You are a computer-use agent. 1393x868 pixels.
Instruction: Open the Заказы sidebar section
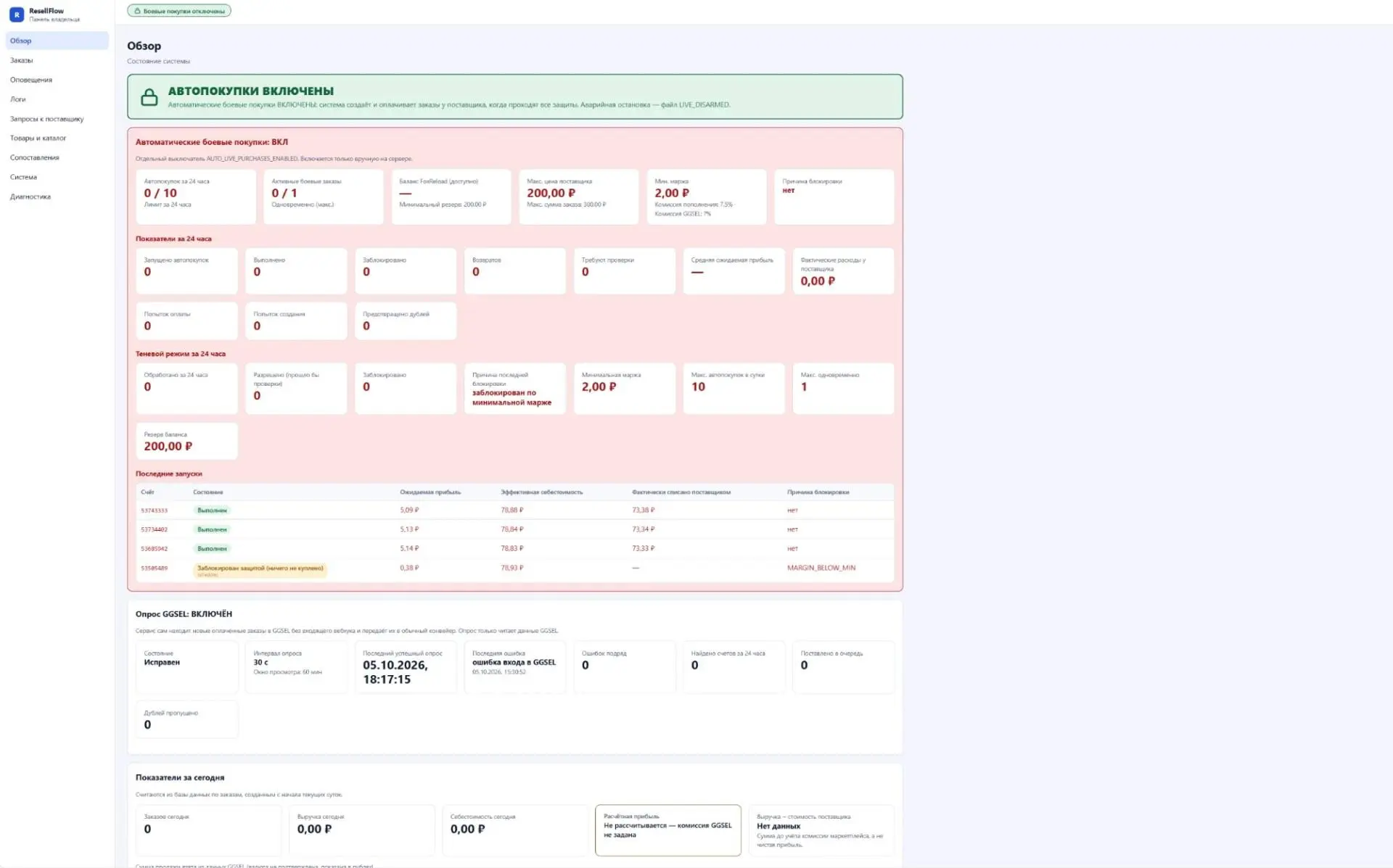(57, 60)
